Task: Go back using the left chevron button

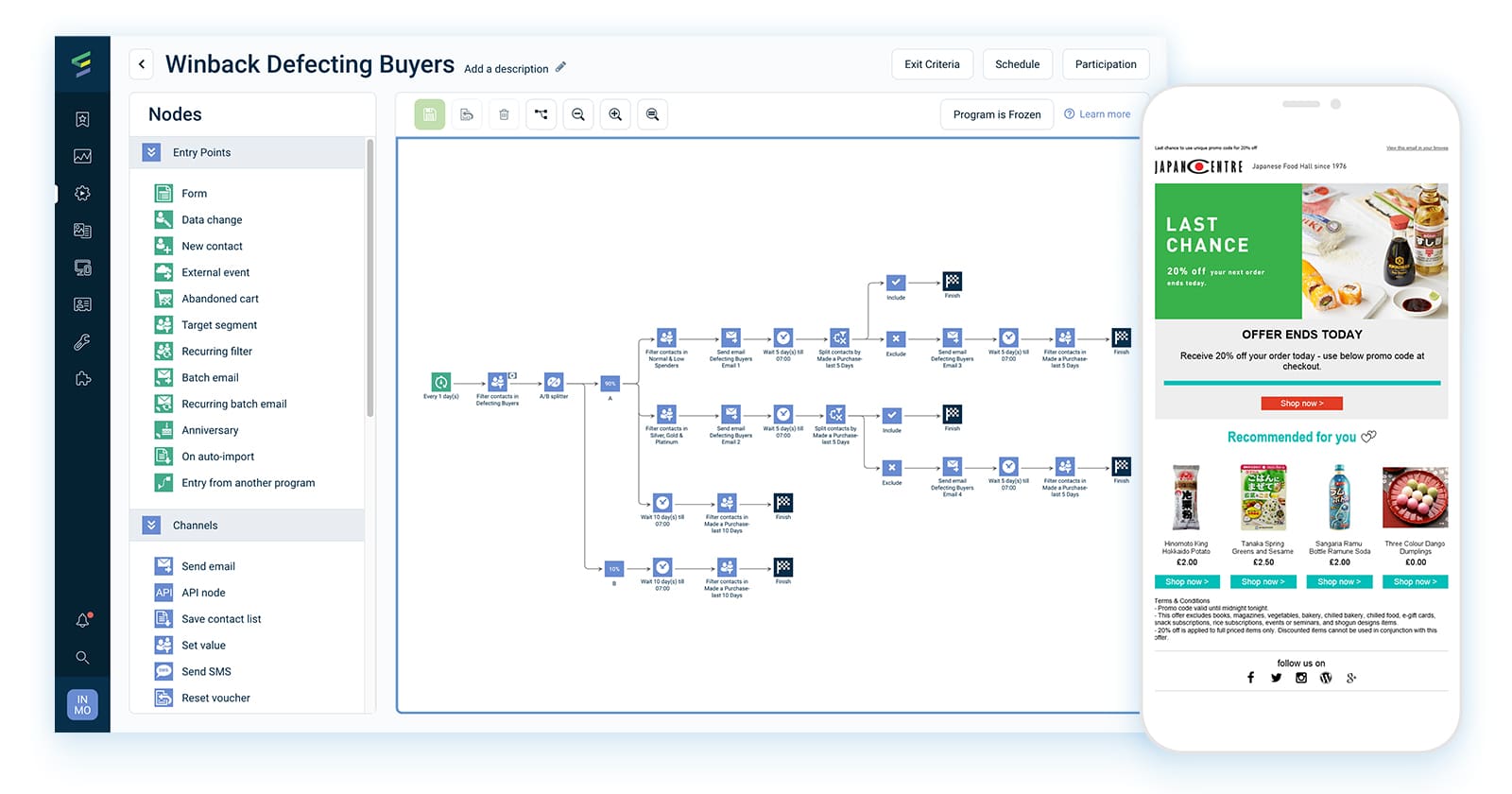Action: [x=142, y=64]
